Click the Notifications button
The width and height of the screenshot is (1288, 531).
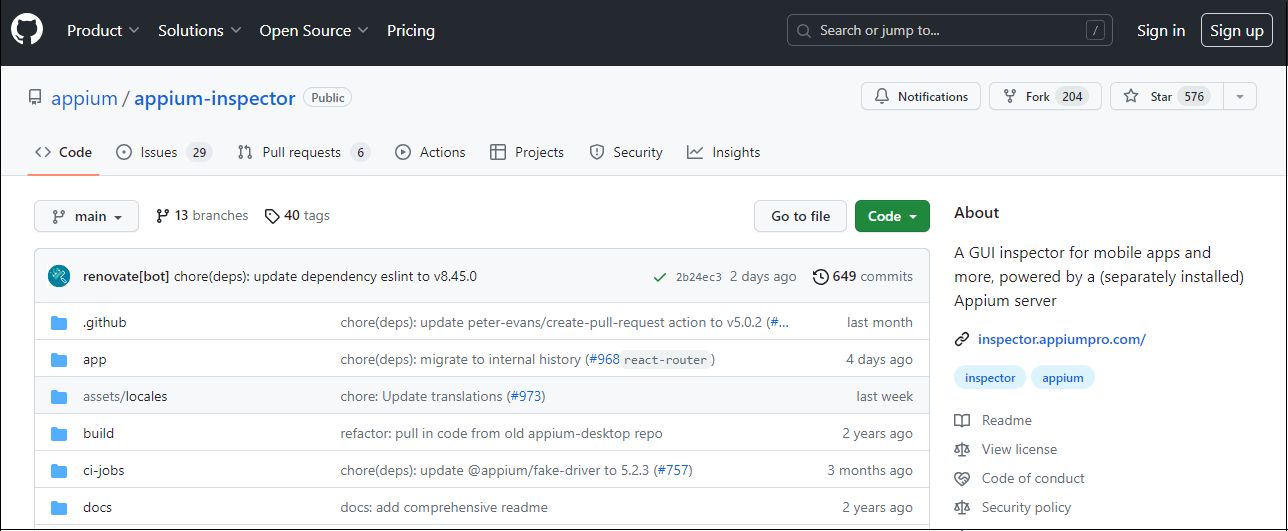tap(921, 96)
